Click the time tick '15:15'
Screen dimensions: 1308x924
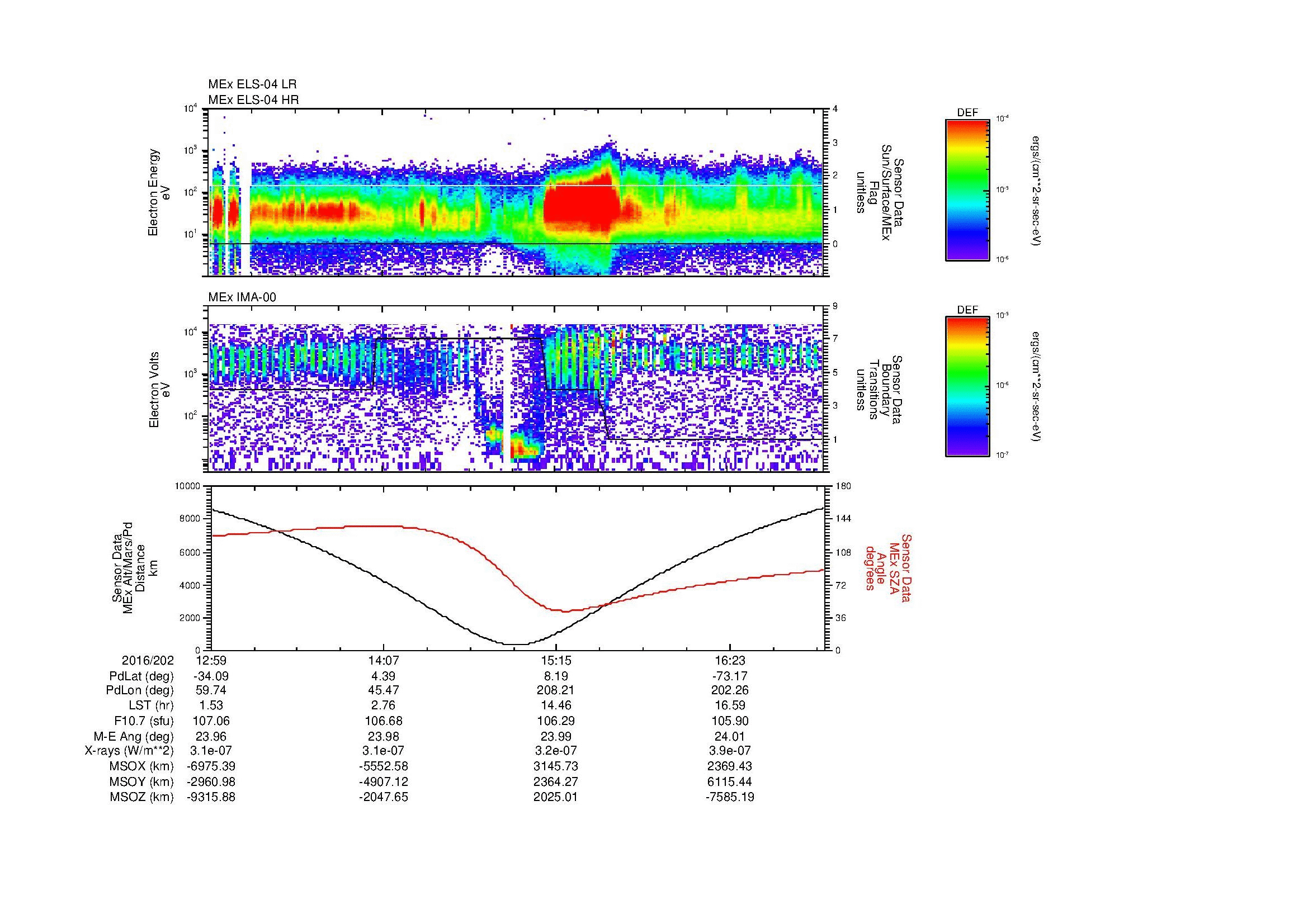tap(556, 661)
